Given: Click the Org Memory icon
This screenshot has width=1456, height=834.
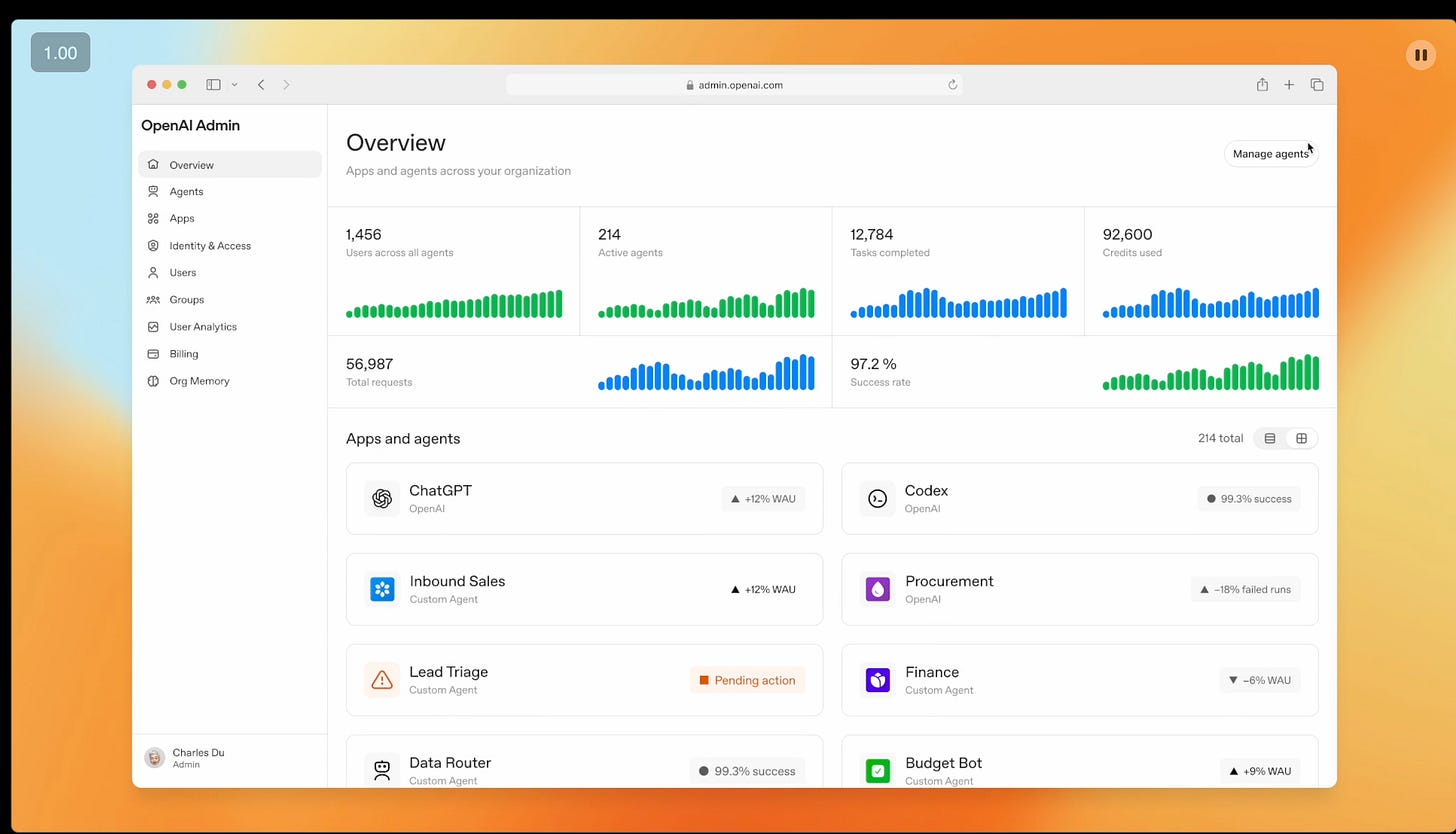Looking at the screenshot, I should (153, 381).
